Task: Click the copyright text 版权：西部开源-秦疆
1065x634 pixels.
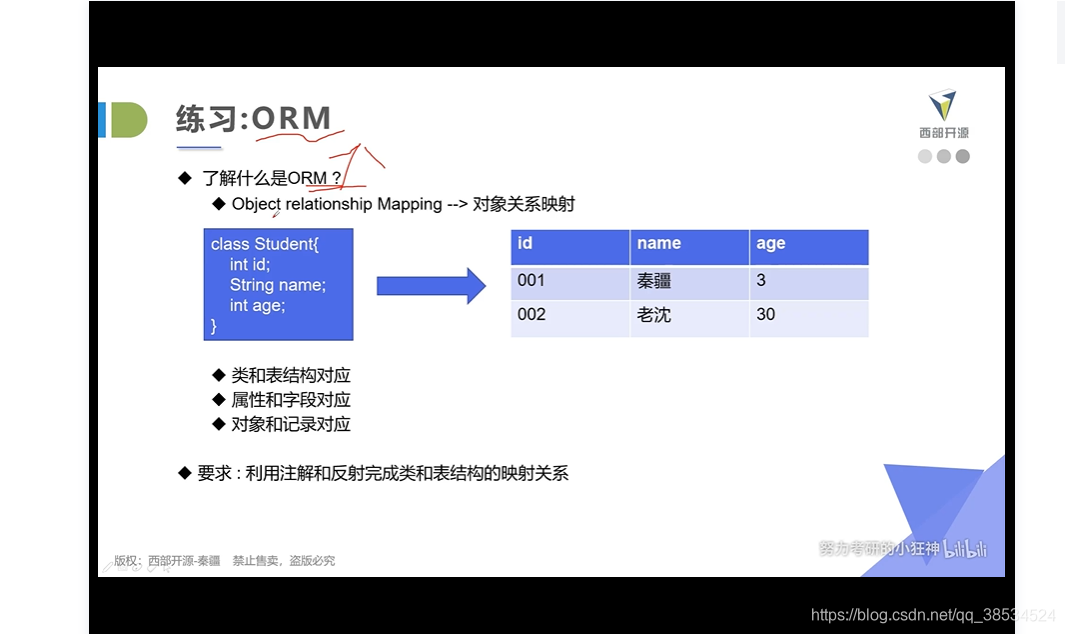Action: tap(167, 561)
